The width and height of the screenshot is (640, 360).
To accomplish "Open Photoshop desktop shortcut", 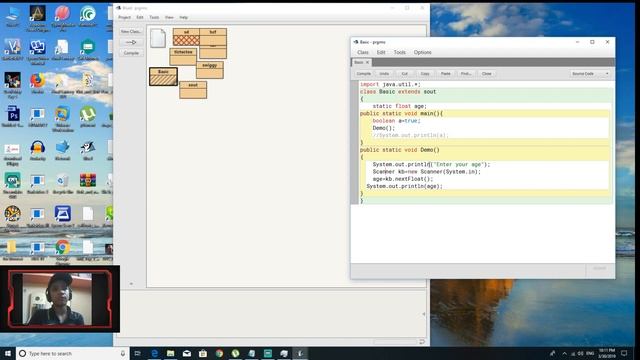I will 12,116.
